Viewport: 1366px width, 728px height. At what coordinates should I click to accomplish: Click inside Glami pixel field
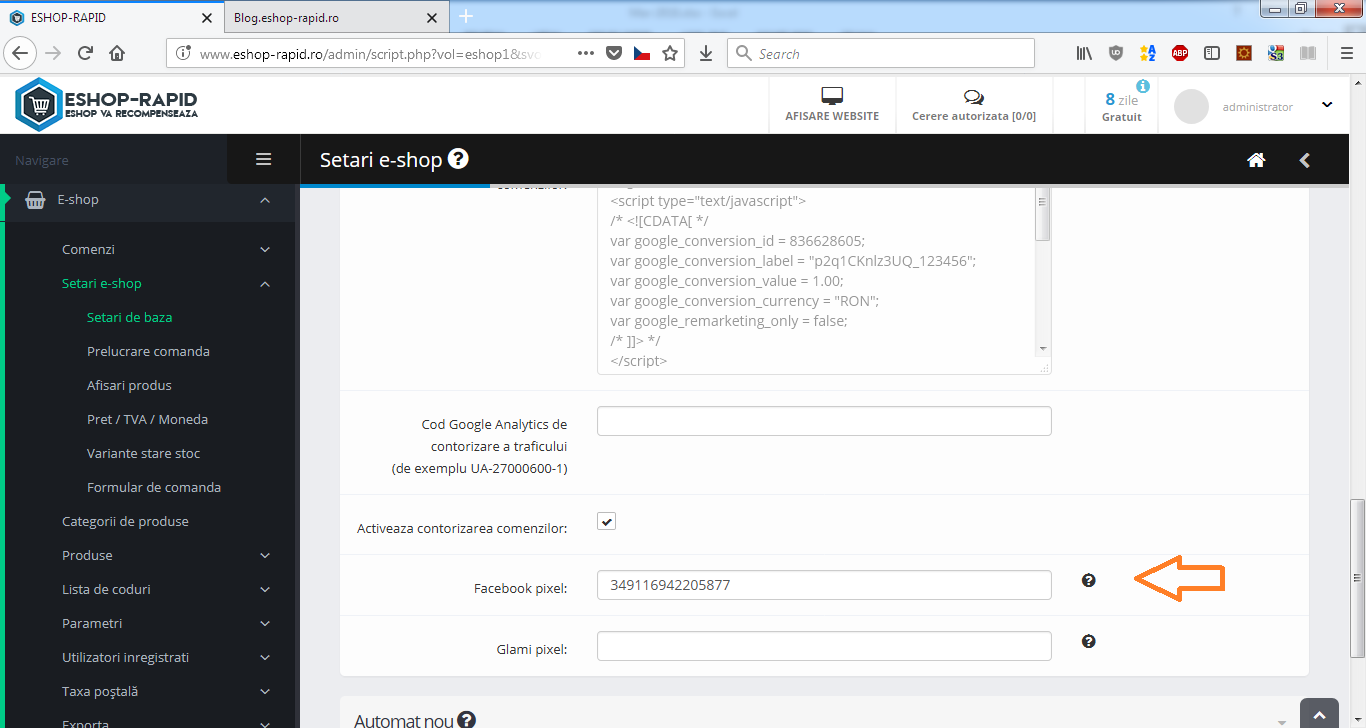[824, 646]
